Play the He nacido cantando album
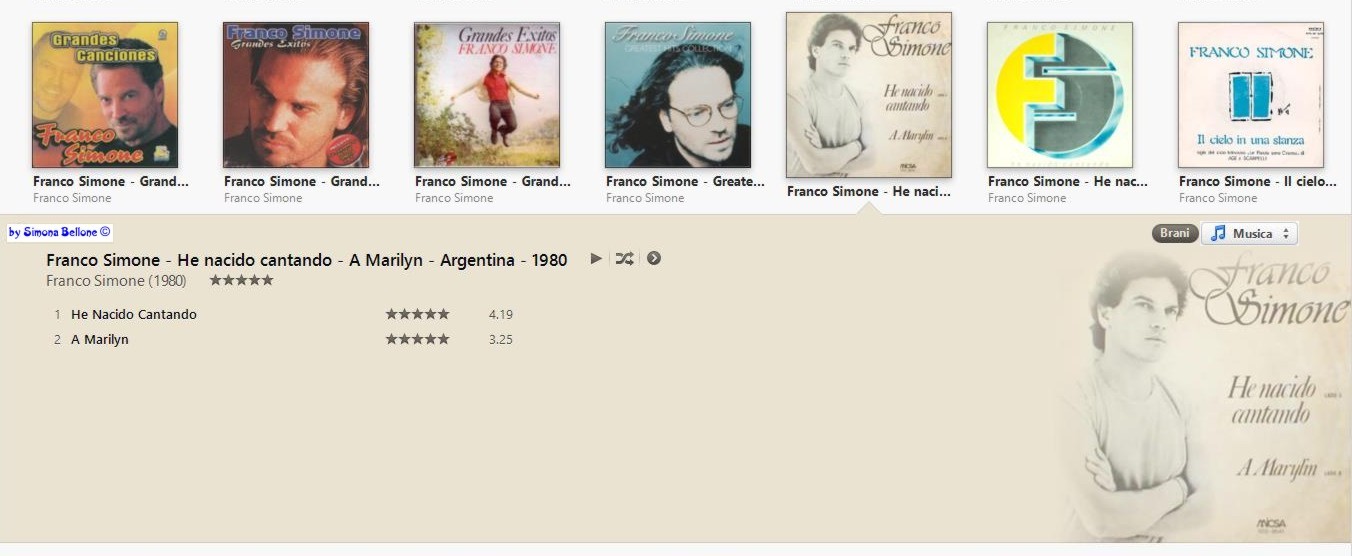The height and width of the screenshot is (556, 1352). coord(596,258)
